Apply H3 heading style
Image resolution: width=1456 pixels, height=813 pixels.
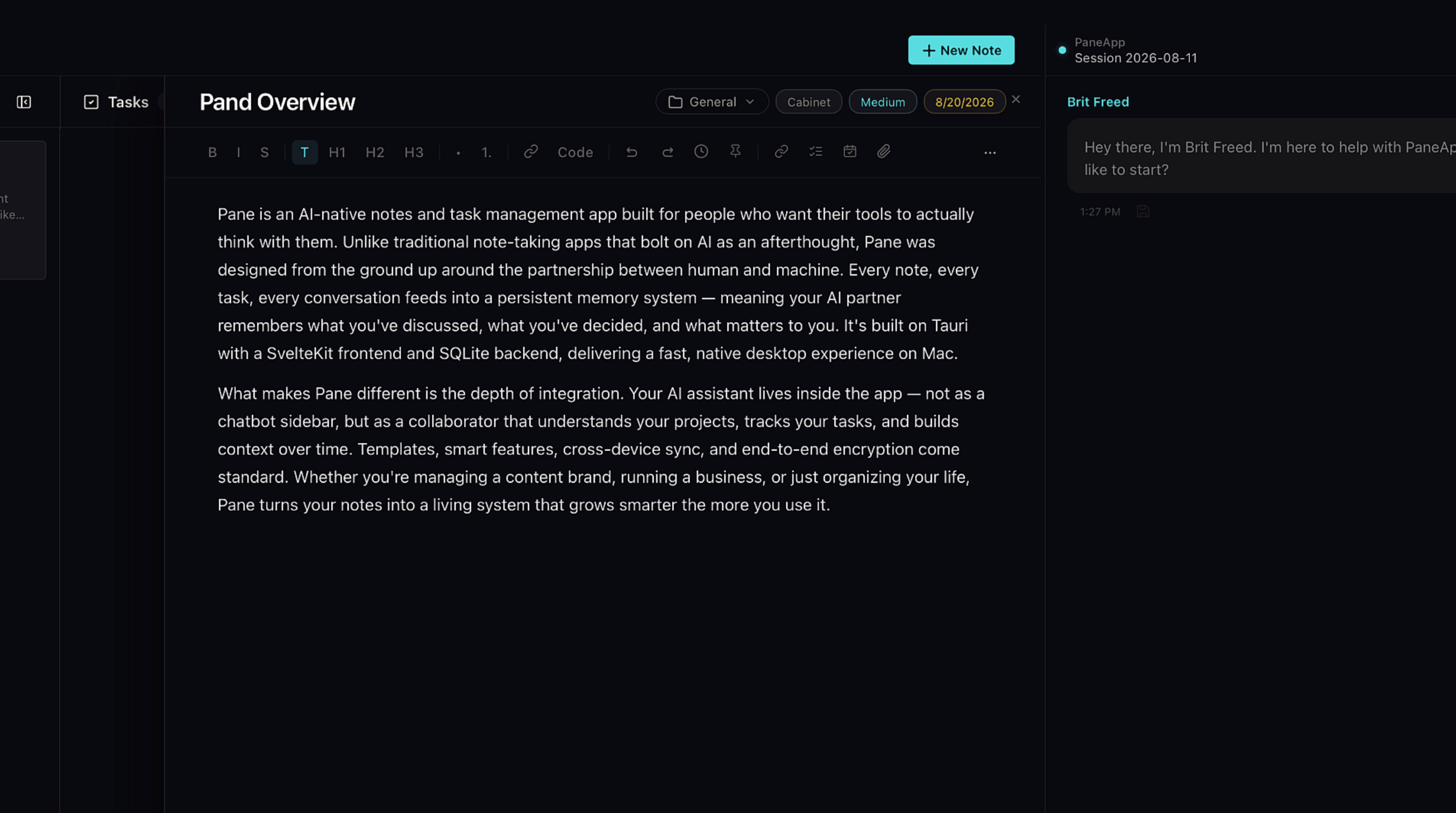click(414, 152)
